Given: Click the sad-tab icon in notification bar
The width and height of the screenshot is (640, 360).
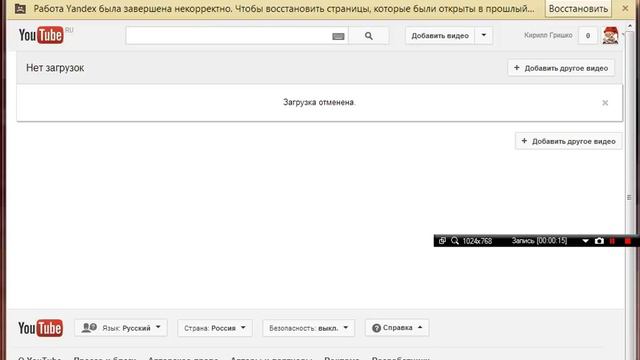Looking at the screenshot, I should point(20,9).
